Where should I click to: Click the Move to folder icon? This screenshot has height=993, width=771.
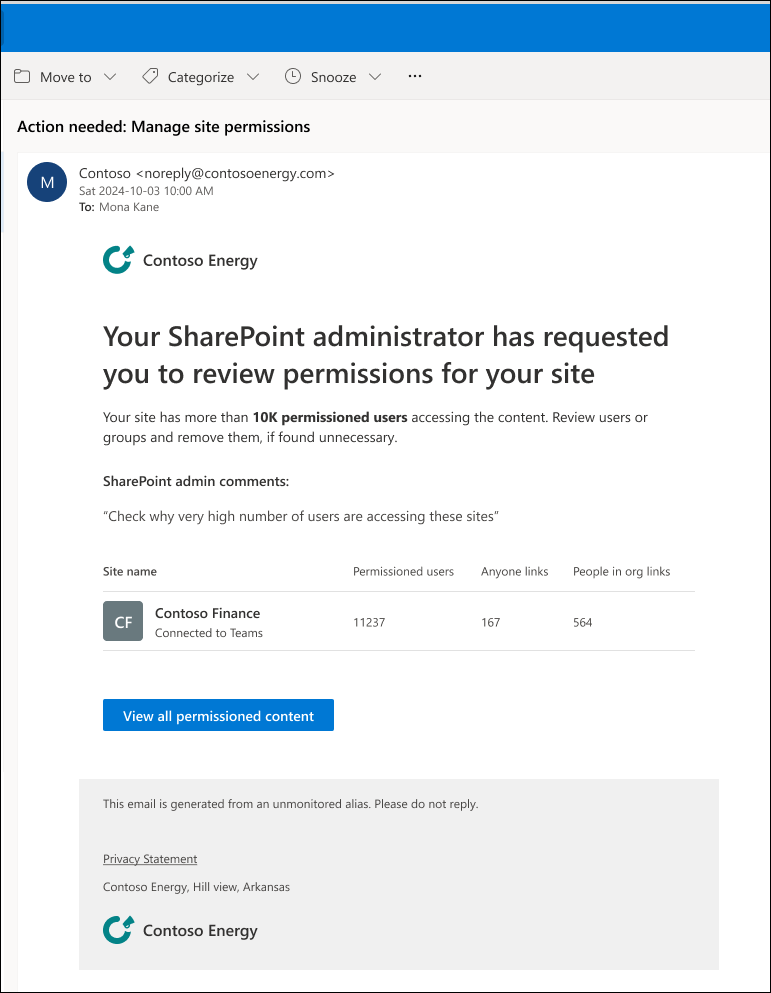[x=22, y=77]
